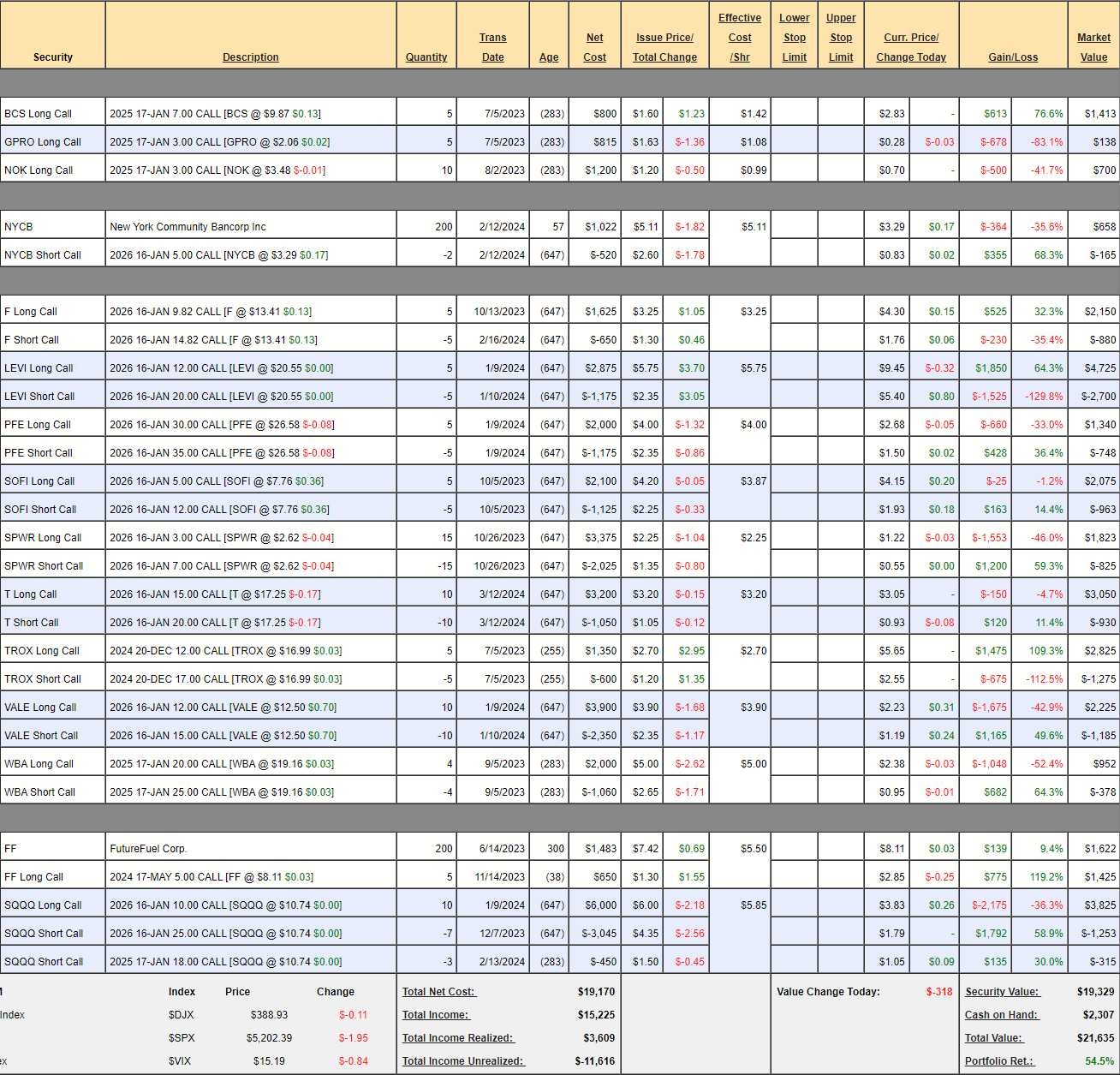Screen dimensions: 1120x1075
Task: Click the Curr. Price/Change Today header
Action: tap(911, 47)
